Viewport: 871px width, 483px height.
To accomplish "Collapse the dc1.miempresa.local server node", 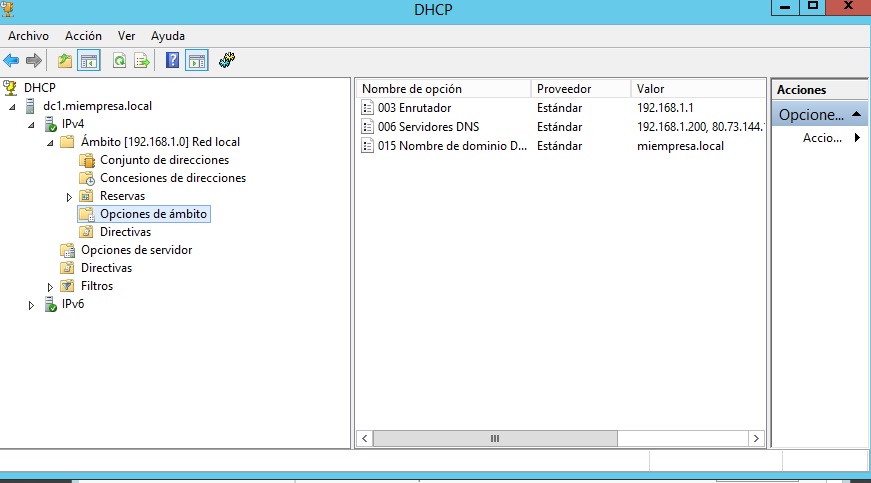I will [x=12, y=107].
